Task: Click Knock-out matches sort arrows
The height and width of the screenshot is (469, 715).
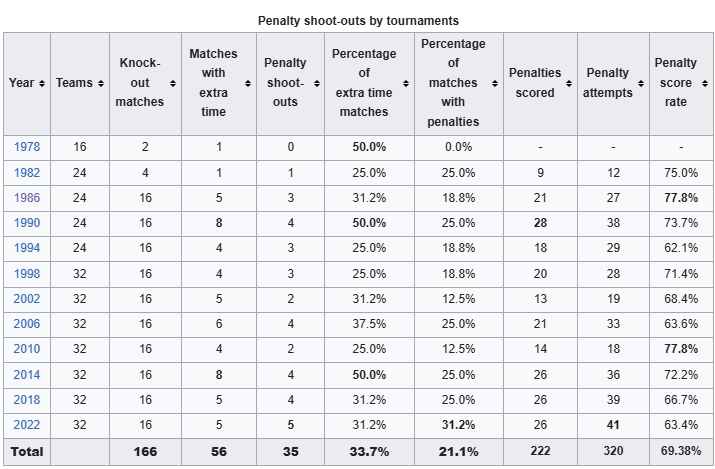Action: tap(173, 83)
